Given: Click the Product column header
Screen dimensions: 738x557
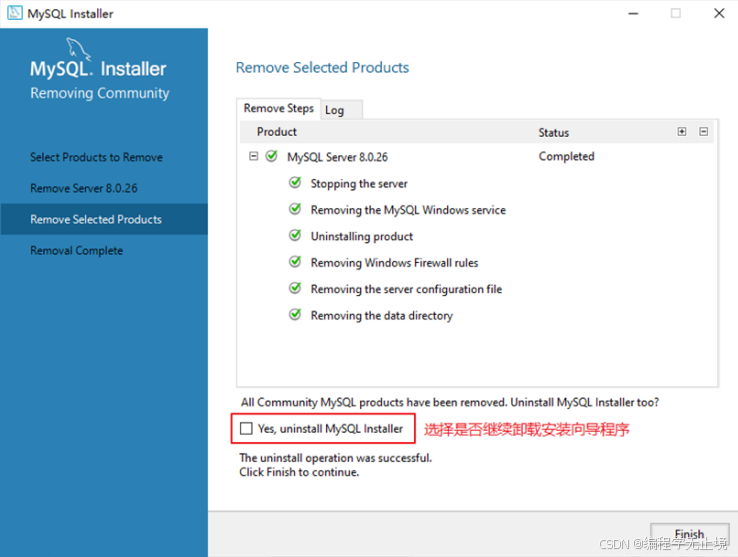Looking at the screenshot, I should [x=277, y=132].
